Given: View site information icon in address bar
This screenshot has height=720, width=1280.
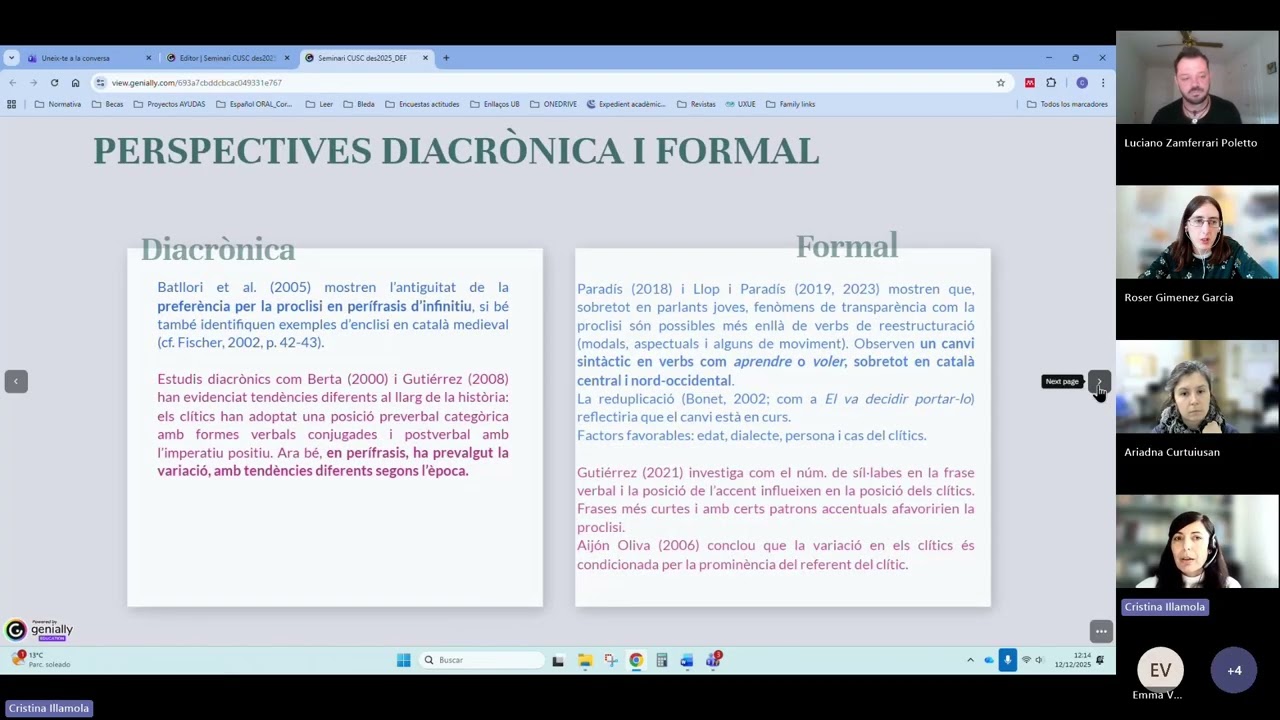Looking at the screenshot, I should pos(100,83).
